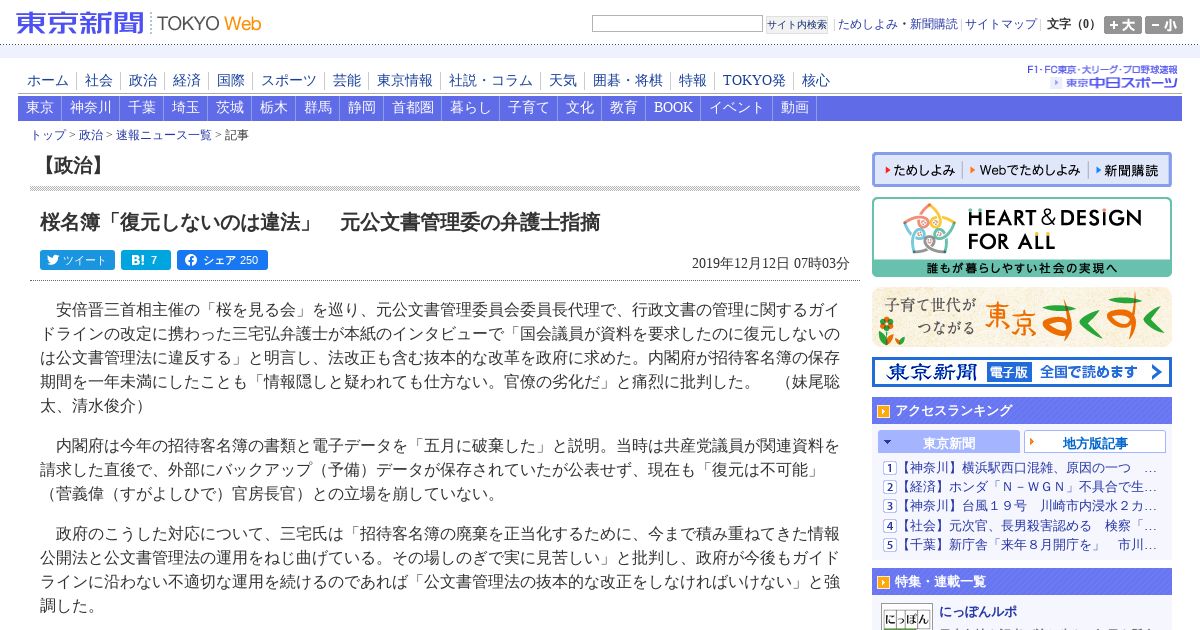Click the サイト内検索 search button
This screenshot has height=630, width=1200.
coord(797,24)
